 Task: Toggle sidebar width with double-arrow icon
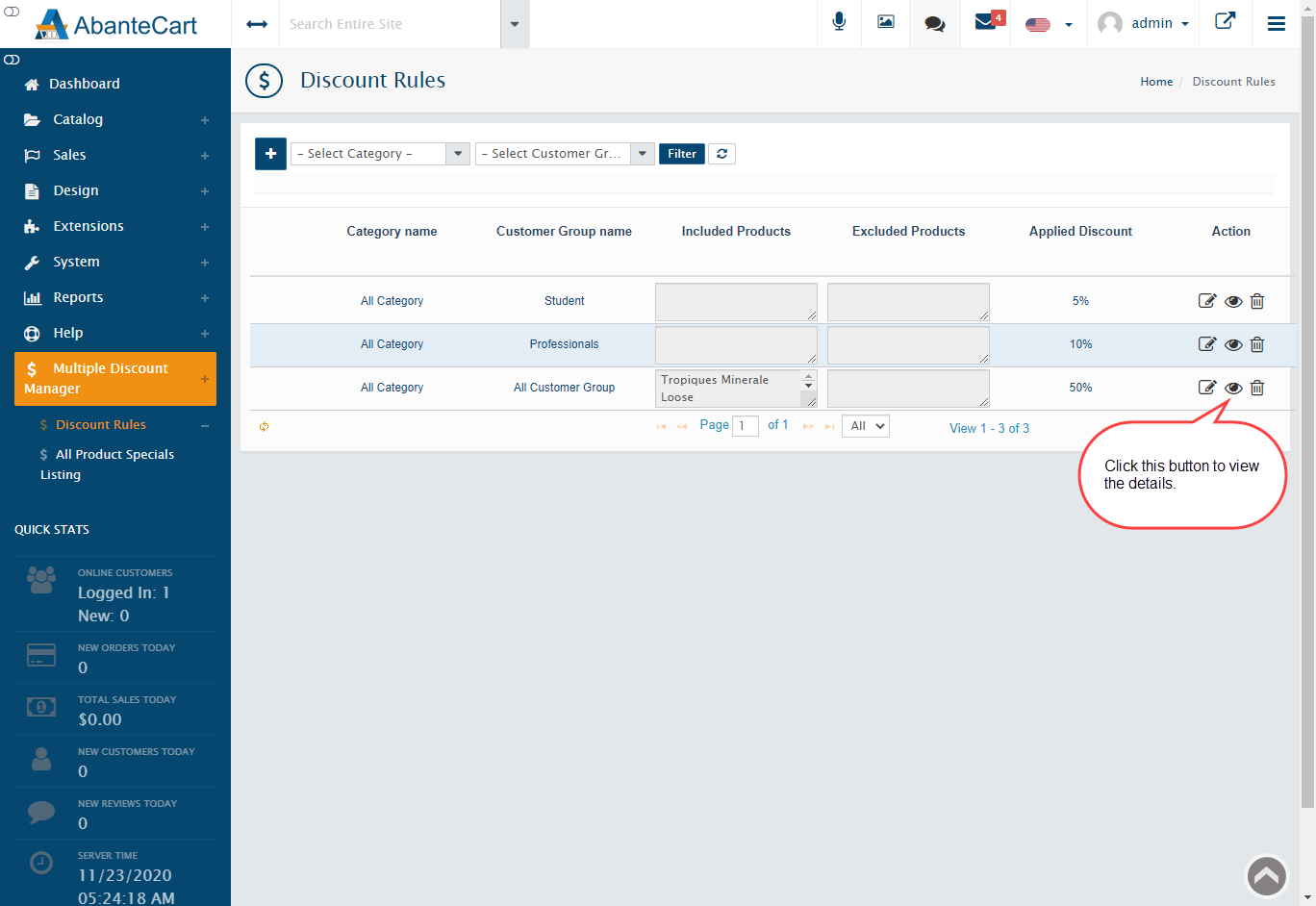(257, 24)
